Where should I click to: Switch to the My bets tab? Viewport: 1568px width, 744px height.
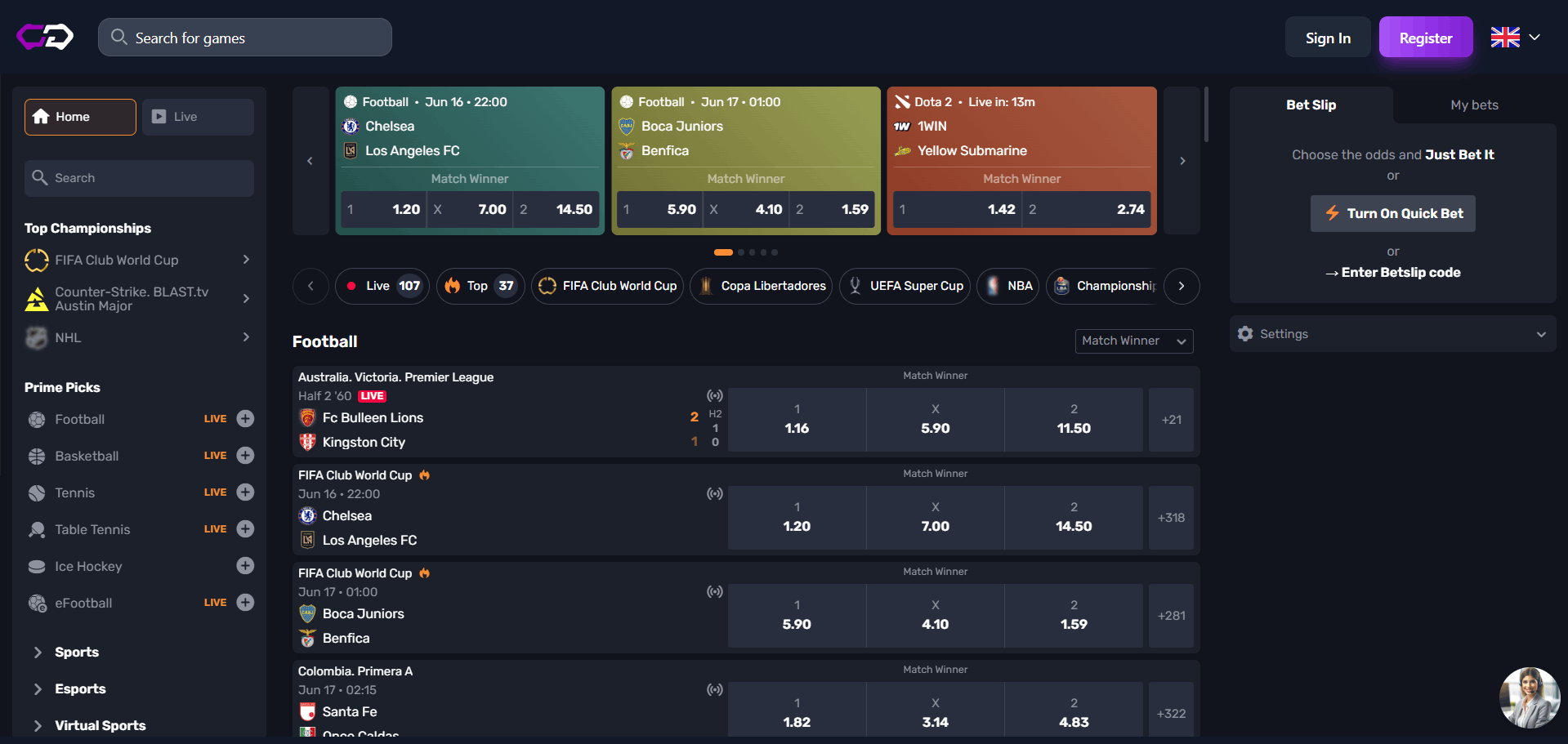pyautogui.click(x=1474, y=105)
